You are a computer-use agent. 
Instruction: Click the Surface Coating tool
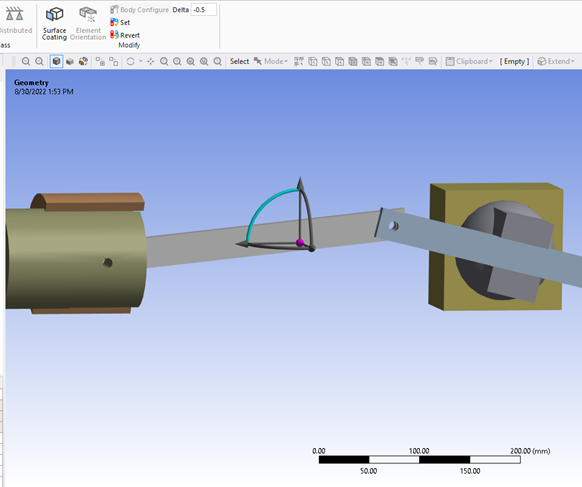pyautogui.click(x=54, y=24)
